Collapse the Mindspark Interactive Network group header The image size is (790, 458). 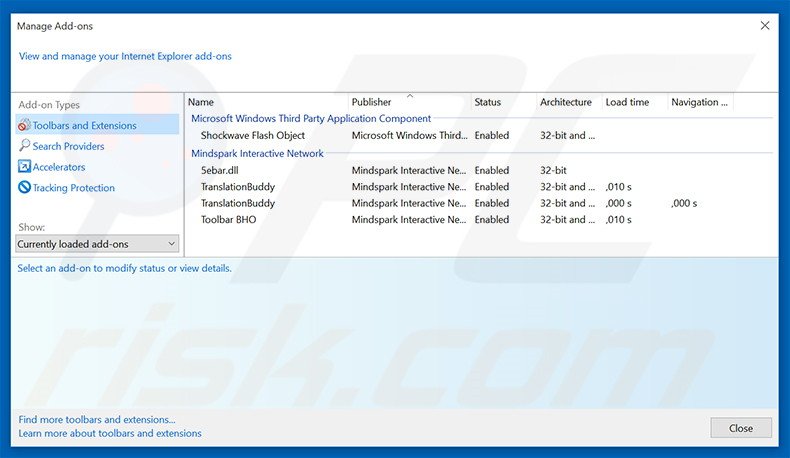(257, 153)
